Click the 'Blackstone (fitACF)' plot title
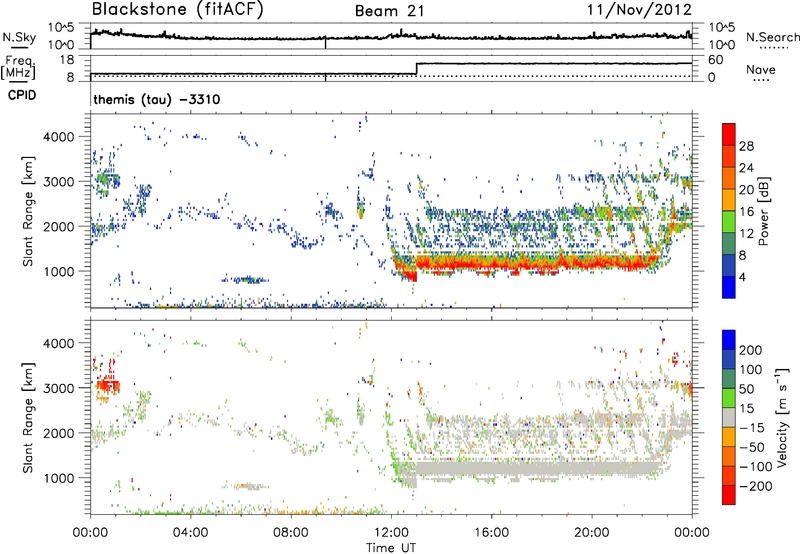 click(x=177, y=9)
